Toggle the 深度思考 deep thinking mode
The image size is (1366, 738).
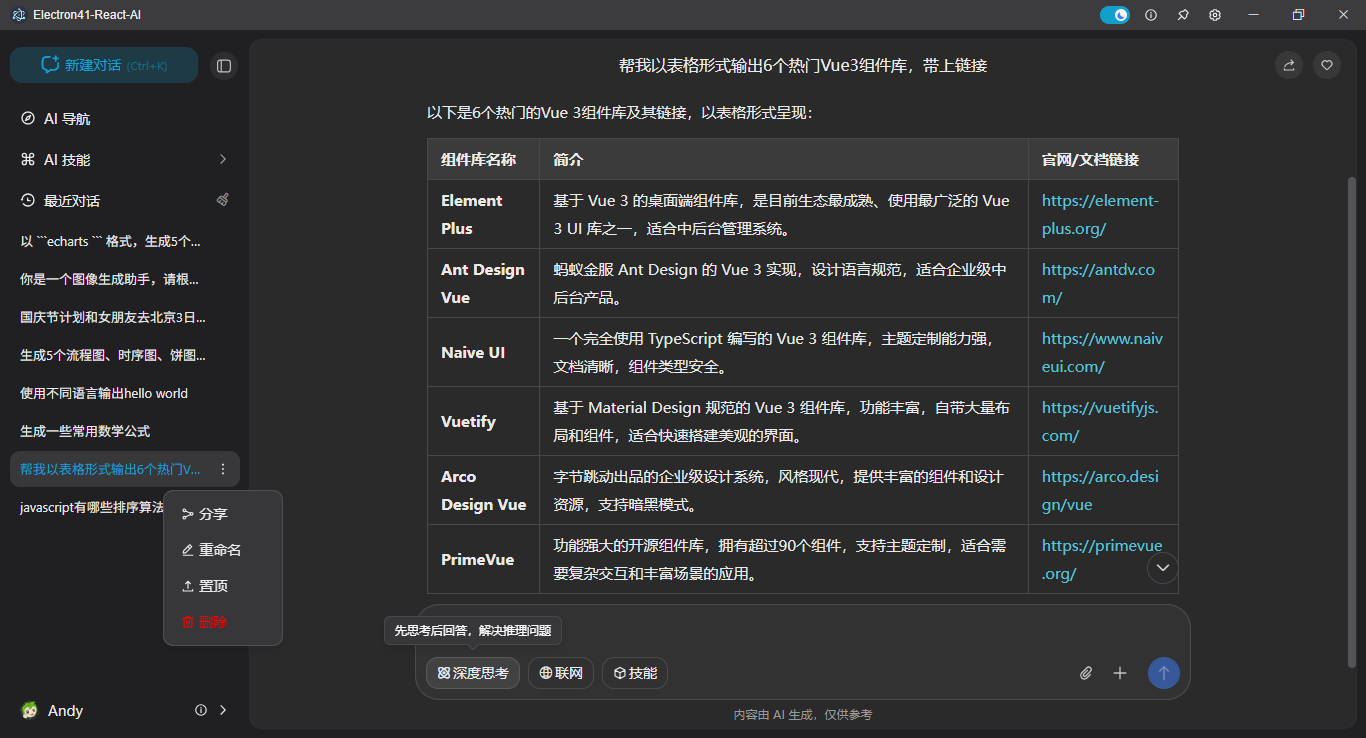[473, 673]
